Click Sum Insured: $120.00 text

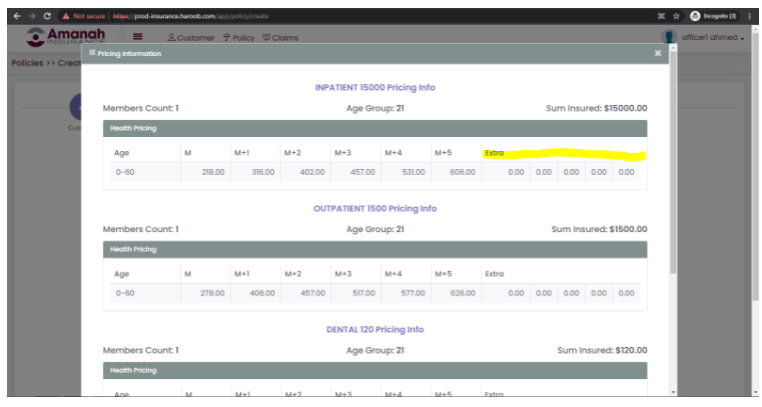coord(602,350)
